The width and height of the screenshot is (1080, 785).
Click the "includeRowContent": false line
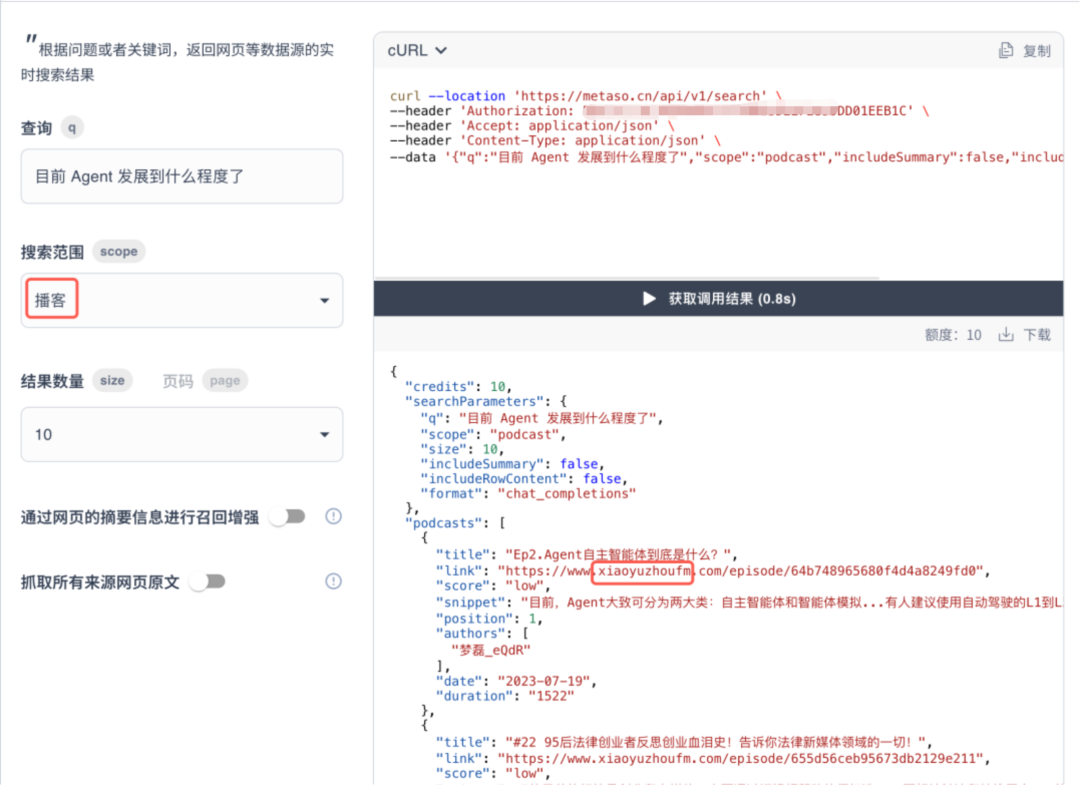coord(524,479)
